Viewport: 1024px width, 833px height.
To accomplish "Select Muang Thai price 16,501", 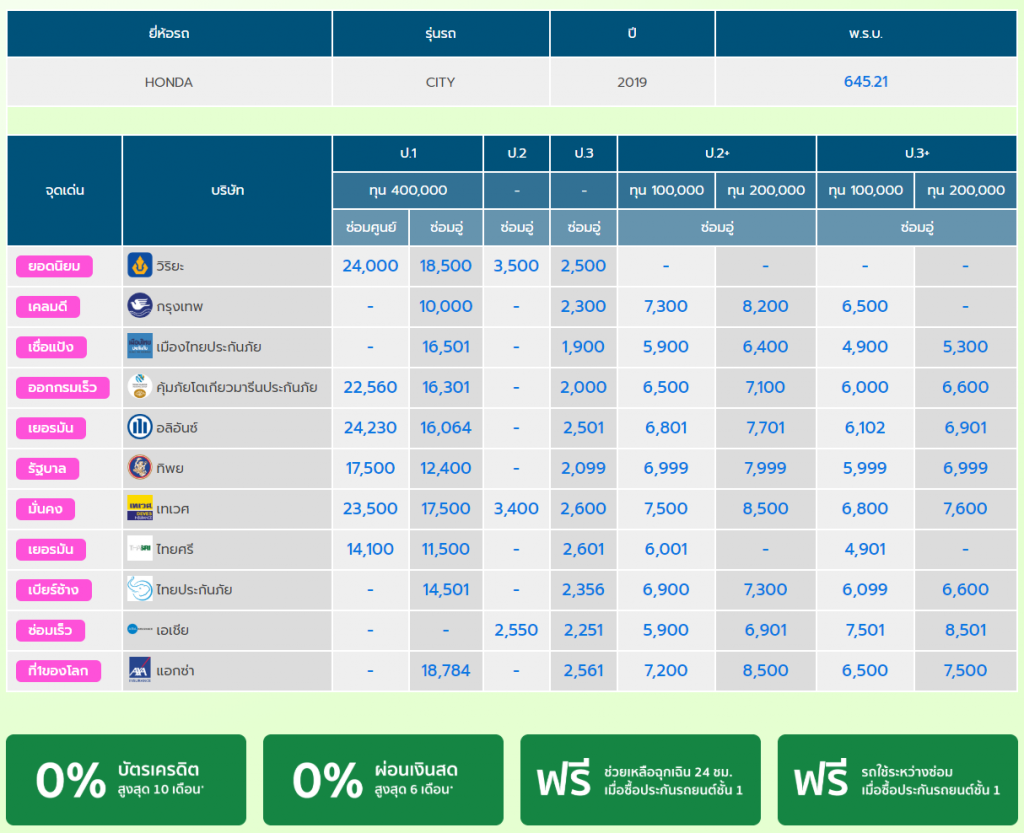I will pos(445,347).
